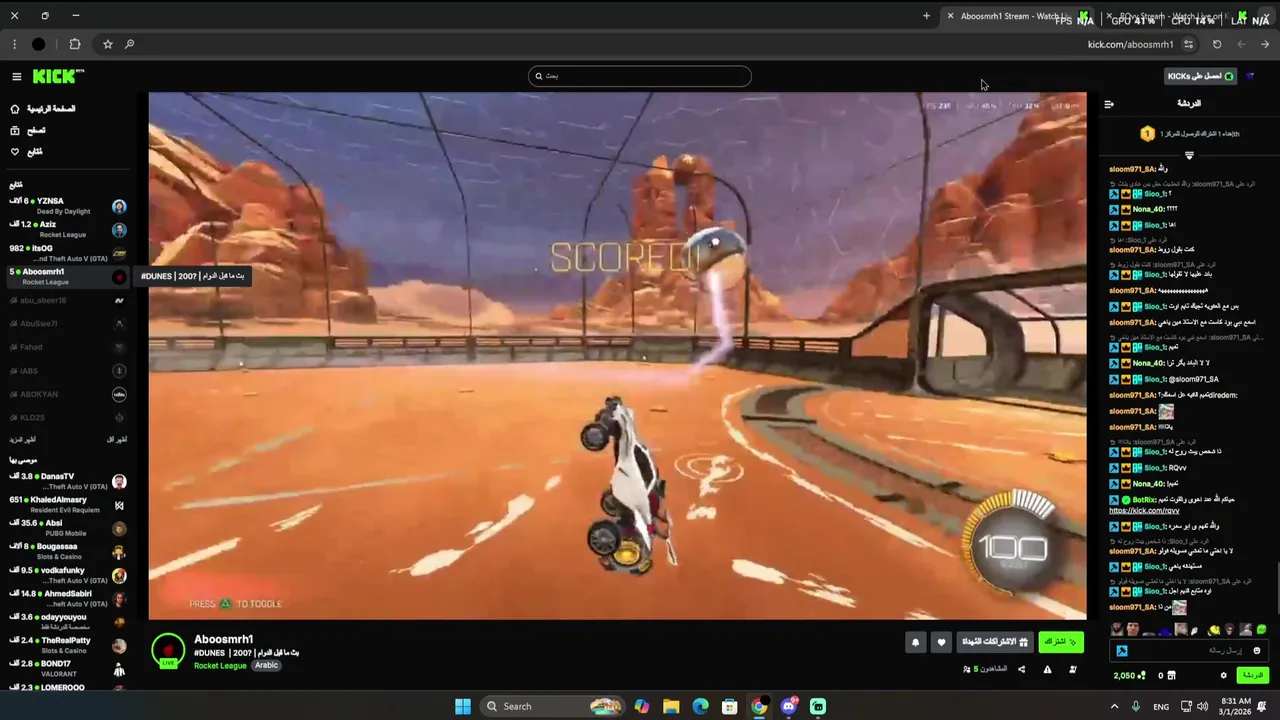The width and height of the screenshot is (1280, 720).
Task: Click site settings icon beside the address
Action: [1188, 44]
